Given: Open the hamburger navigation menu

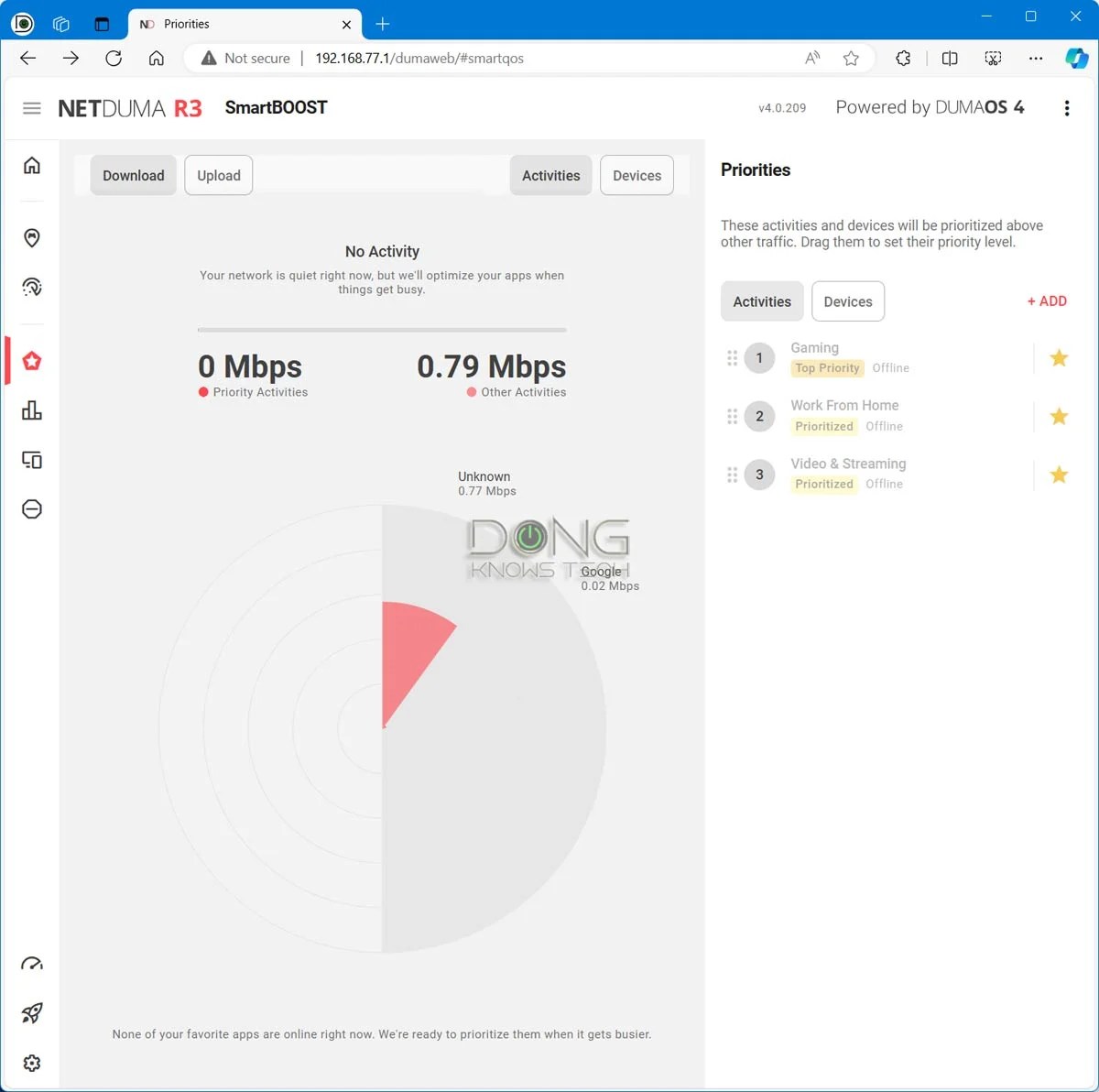Looking at the screenshot, I should coord(32,108).
